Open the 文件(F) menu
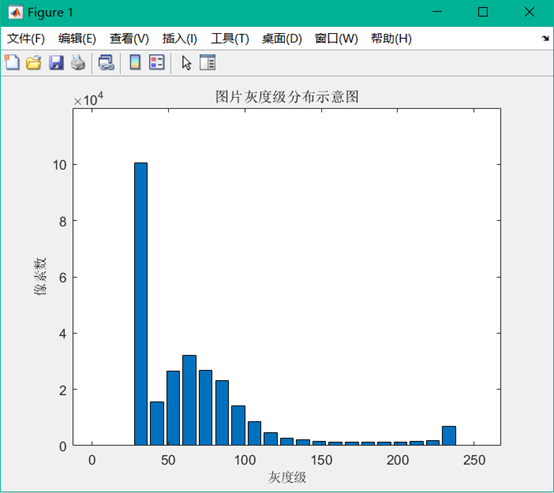 point(26,39)
